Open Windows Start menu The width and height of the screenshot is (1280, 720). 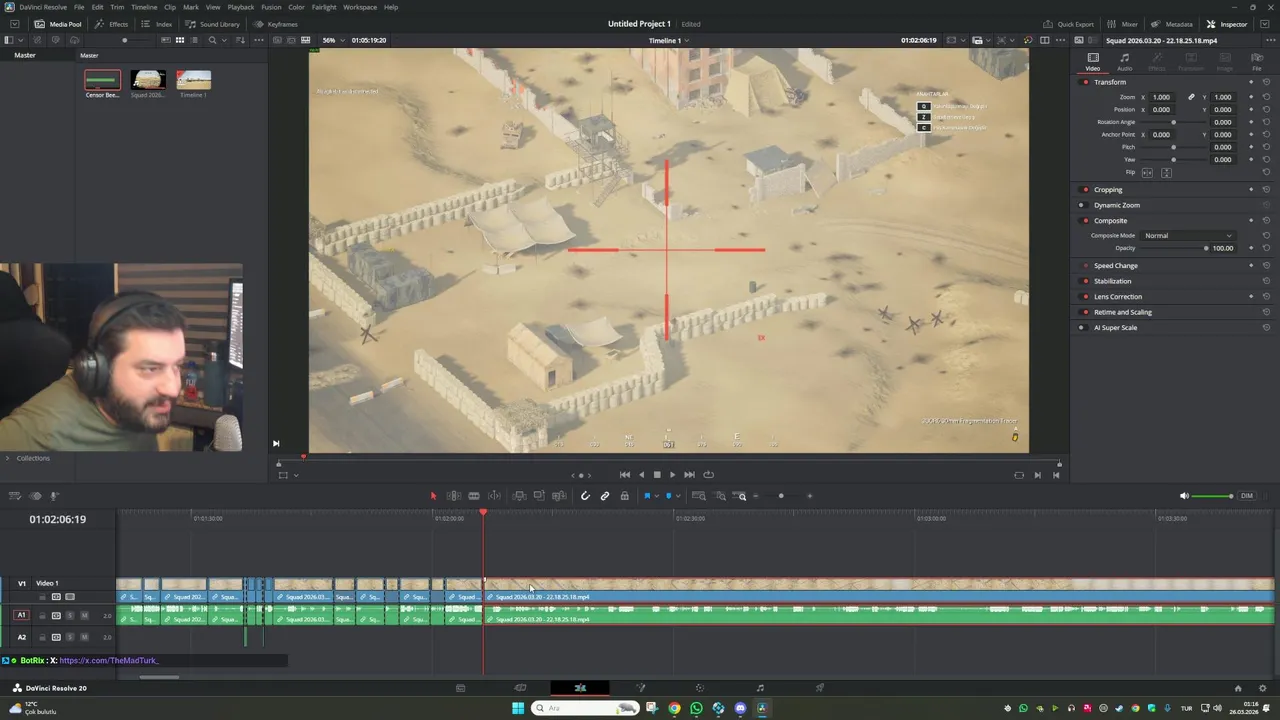pos(518,708)
